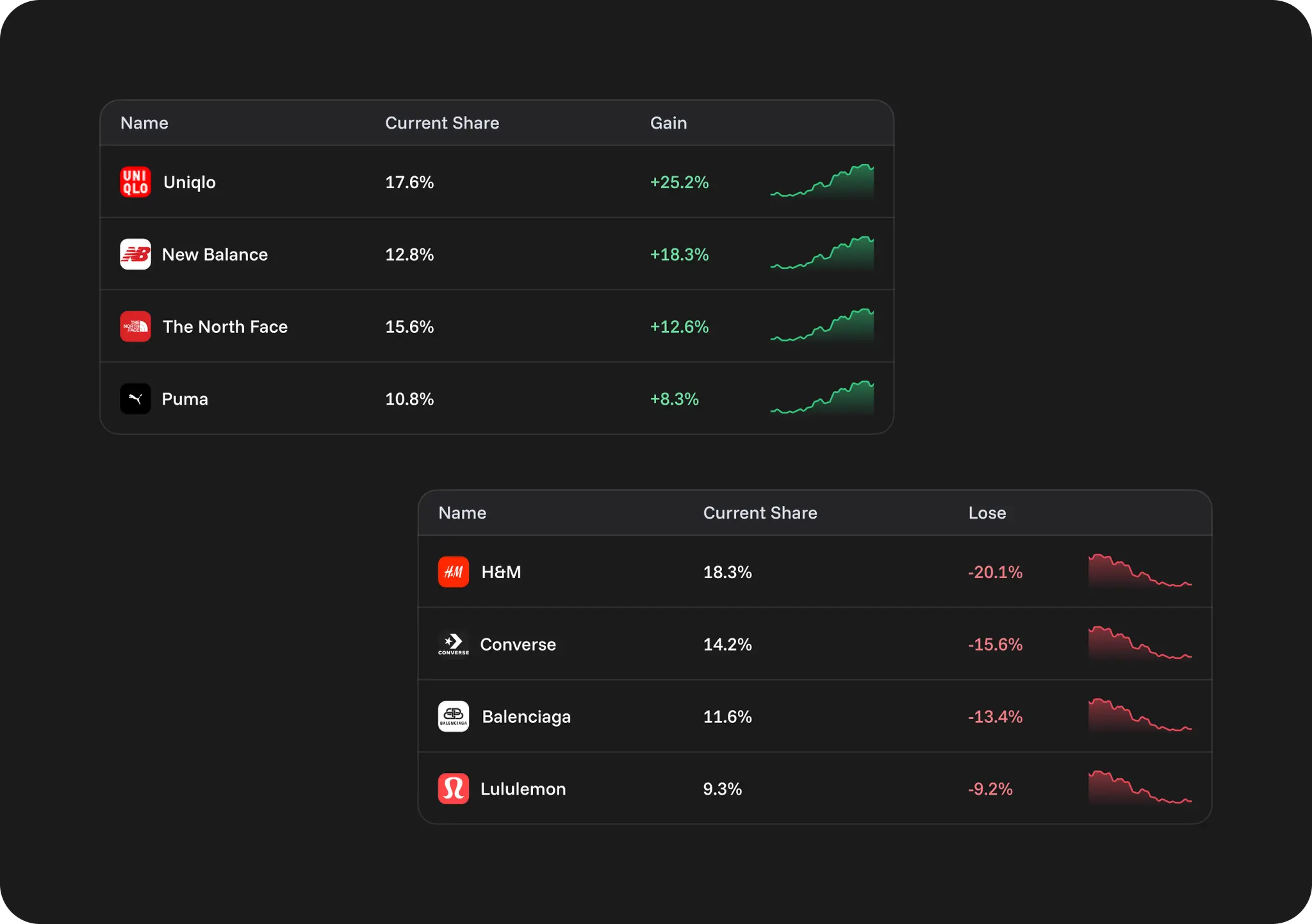Viewport: 1312px width, 924px height.
Task: Select the New Balance logo icon
Action: pos(135,254)
